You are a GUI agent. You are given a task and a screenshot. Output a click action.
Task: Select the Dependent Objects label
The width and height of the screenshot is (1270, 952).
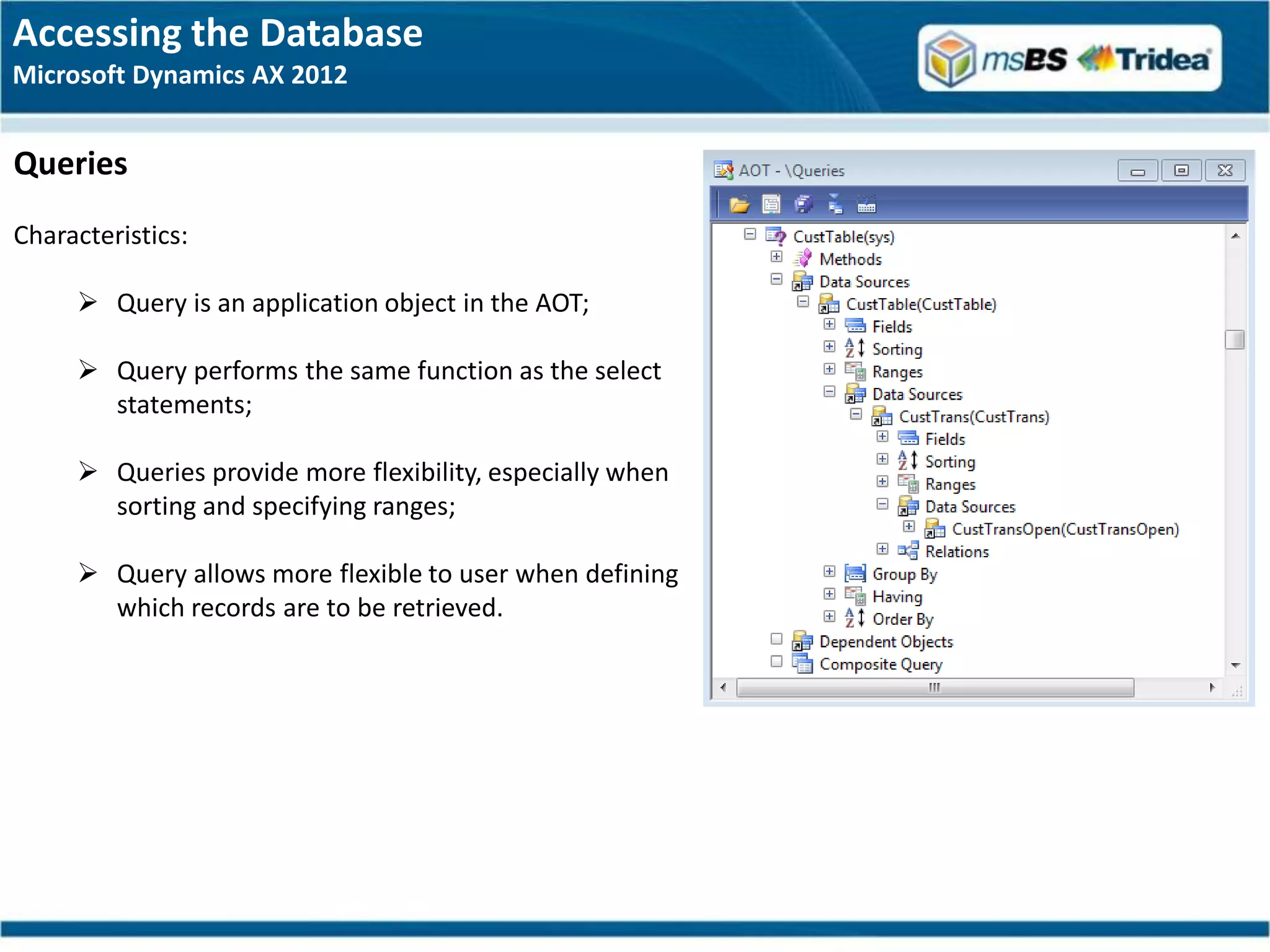coord(886,642)
